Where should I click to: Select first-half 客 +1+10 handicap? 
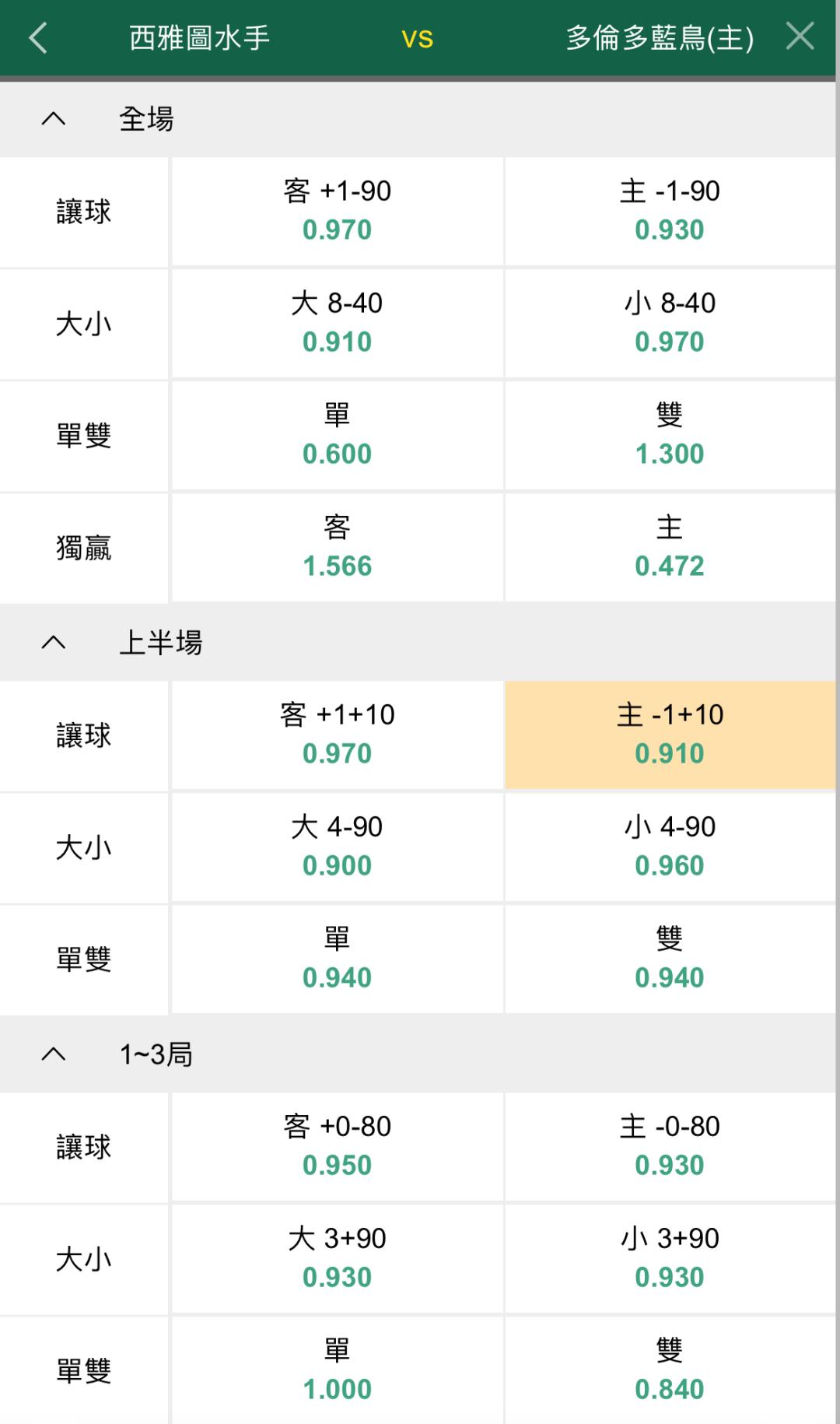click(x=338, y=735)
